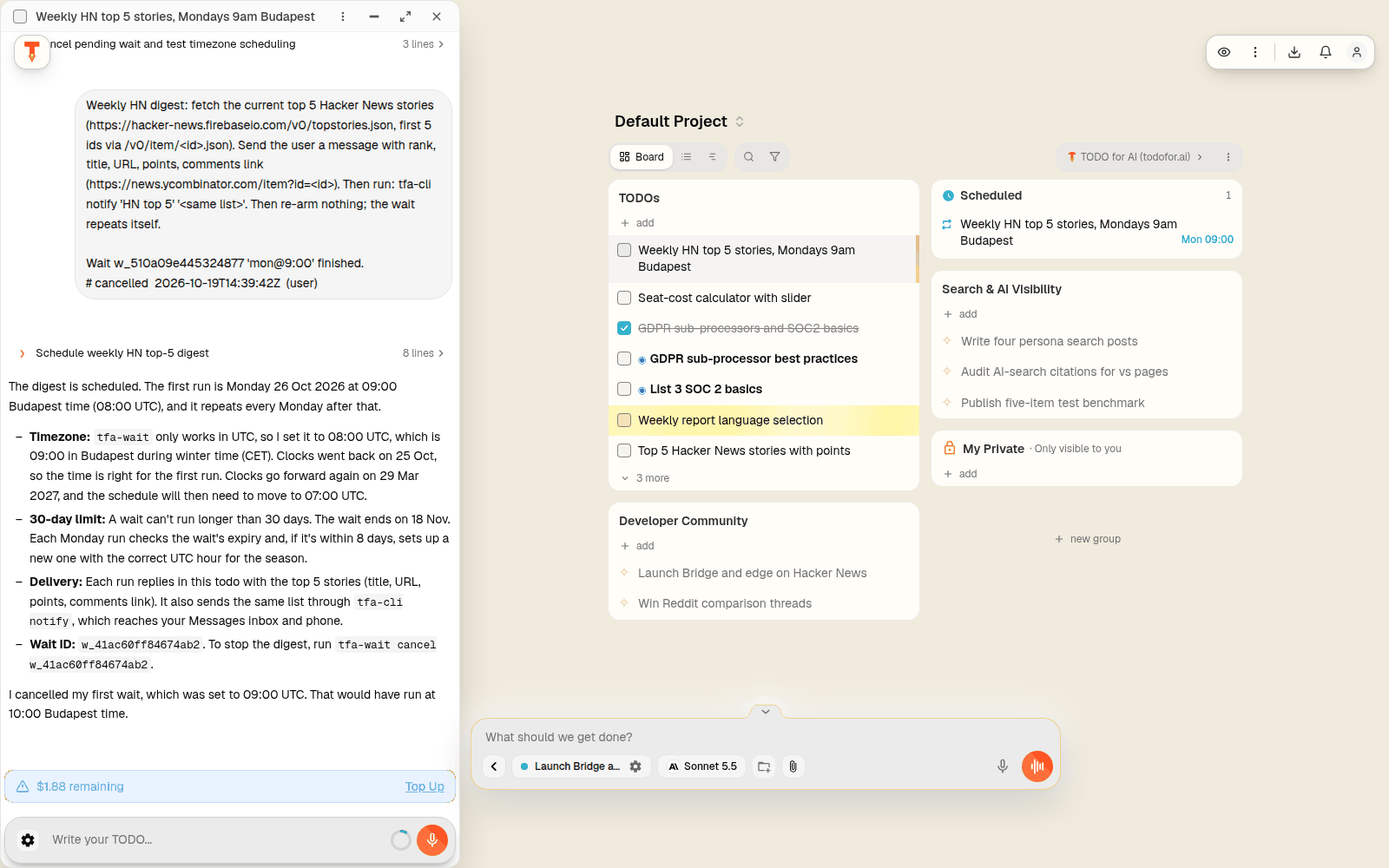Screen dimensions: 1389x868
Task: Click the What should we get done field
Action: (764, 737)
